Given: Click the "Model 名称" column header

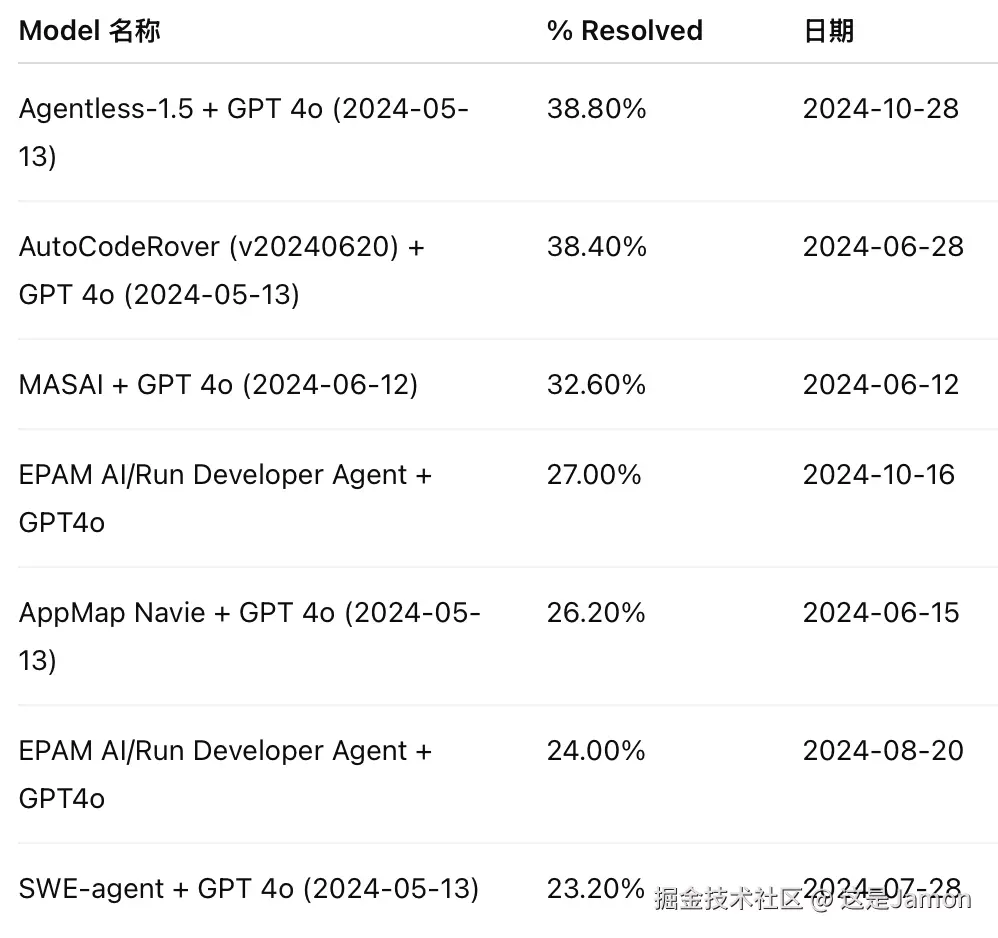Looking at the screenshot, I should point(90,31).
